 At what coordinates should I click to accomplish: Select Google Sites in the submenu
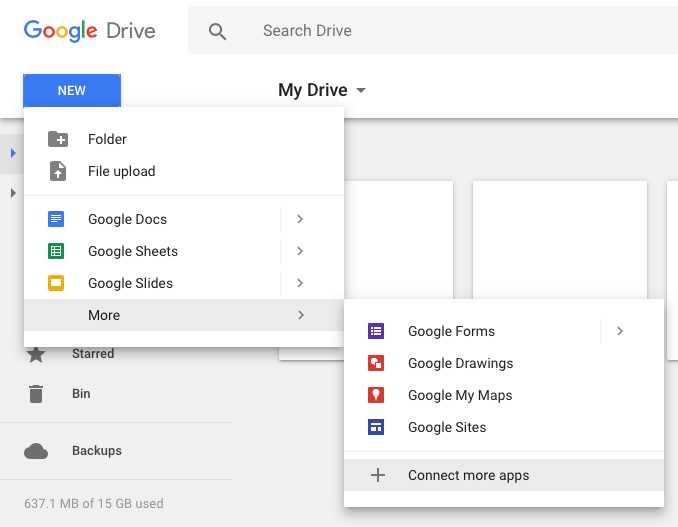click(504, 427)
